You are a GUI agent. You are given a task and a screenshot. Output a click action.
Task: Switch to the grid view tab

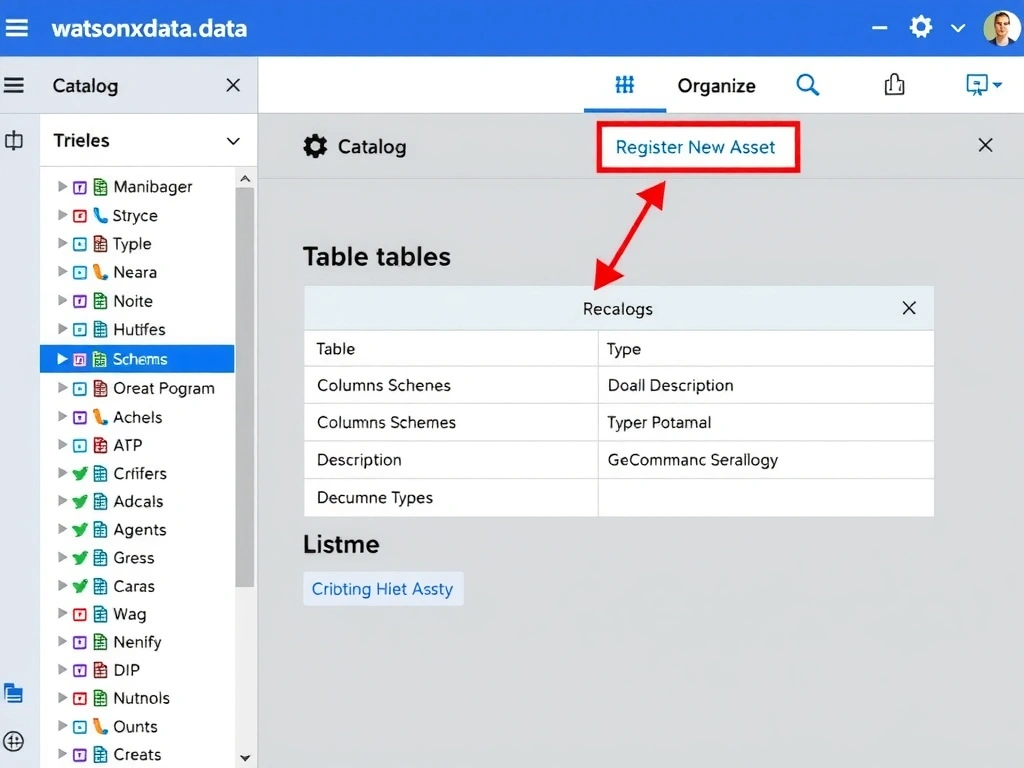pyautogui.click(x=625, y=84)
